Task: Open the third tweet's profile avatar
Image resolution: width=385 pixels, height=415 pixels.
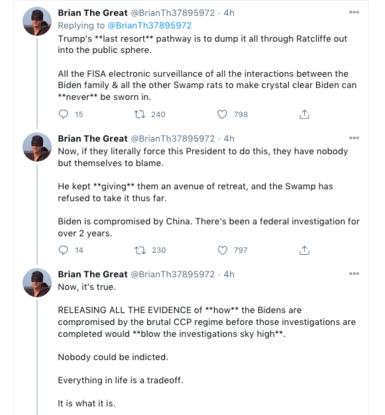Action: pyautogui.click(x=37, y=283)
